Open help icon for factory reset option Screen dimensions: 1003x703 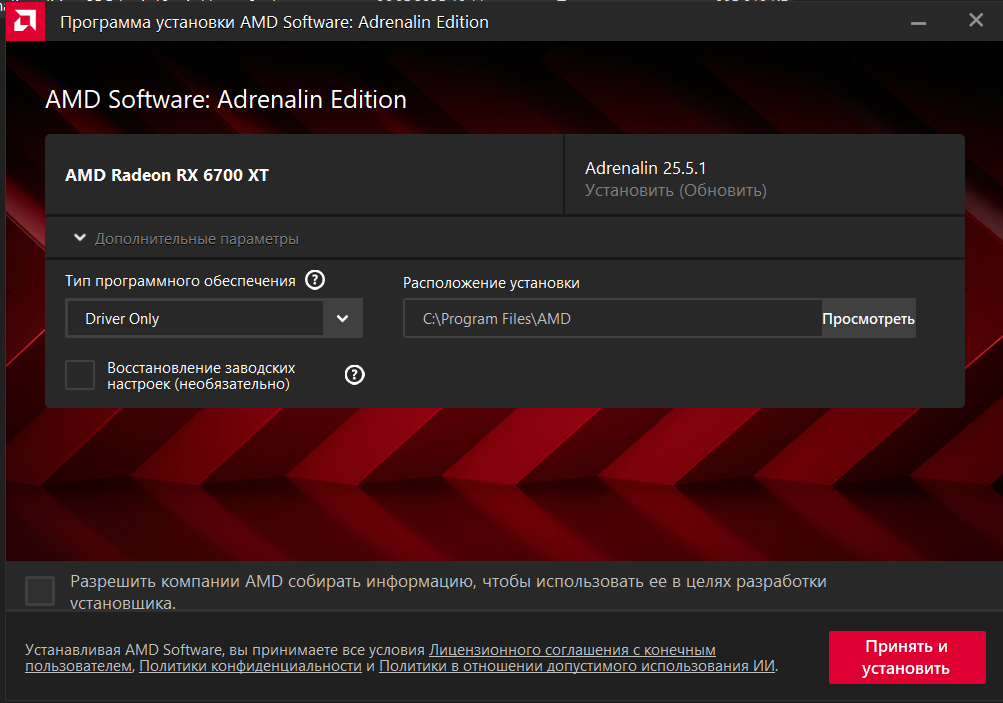[x=354, y=375]
